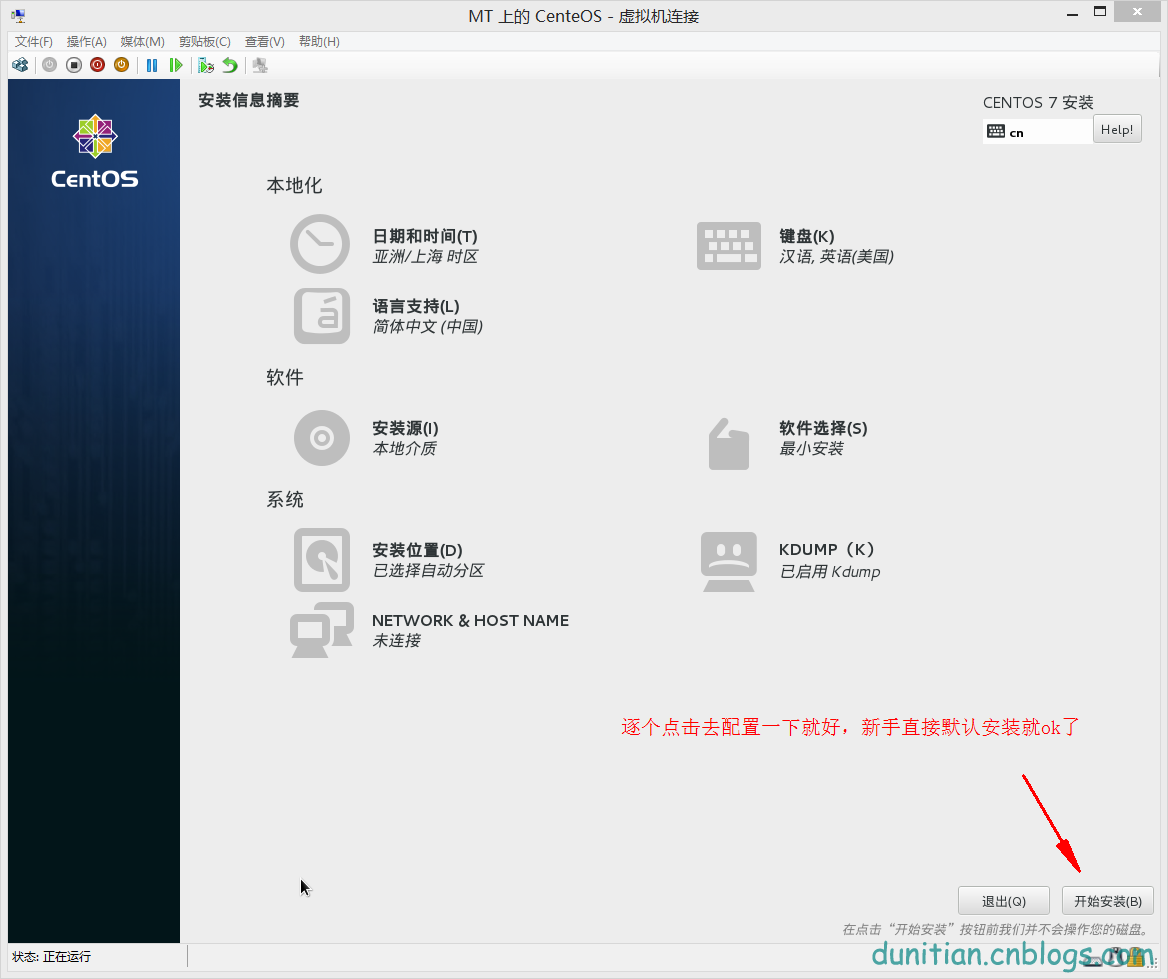The width and height of the screenshot is (1168, 979).
Task: Click the 简体中文 (中国) status text
Action: pyautogui.click(x=428, y=327)
